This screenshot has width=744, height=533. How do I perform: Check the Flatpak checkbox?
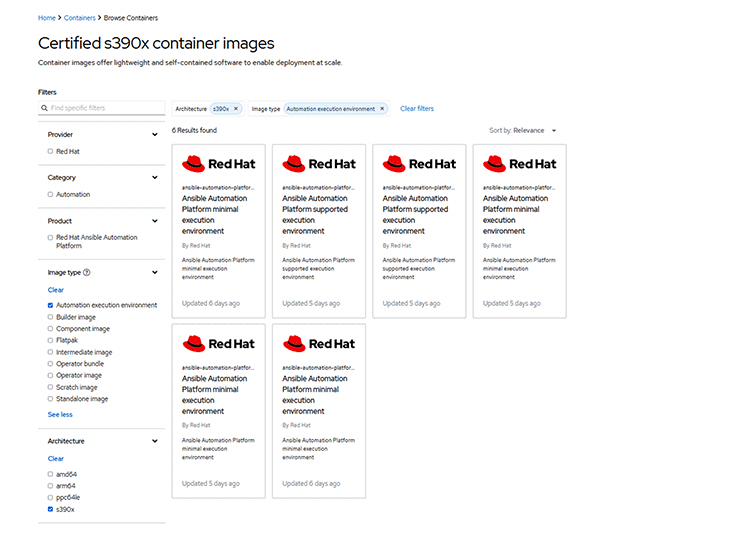point(50,340)
